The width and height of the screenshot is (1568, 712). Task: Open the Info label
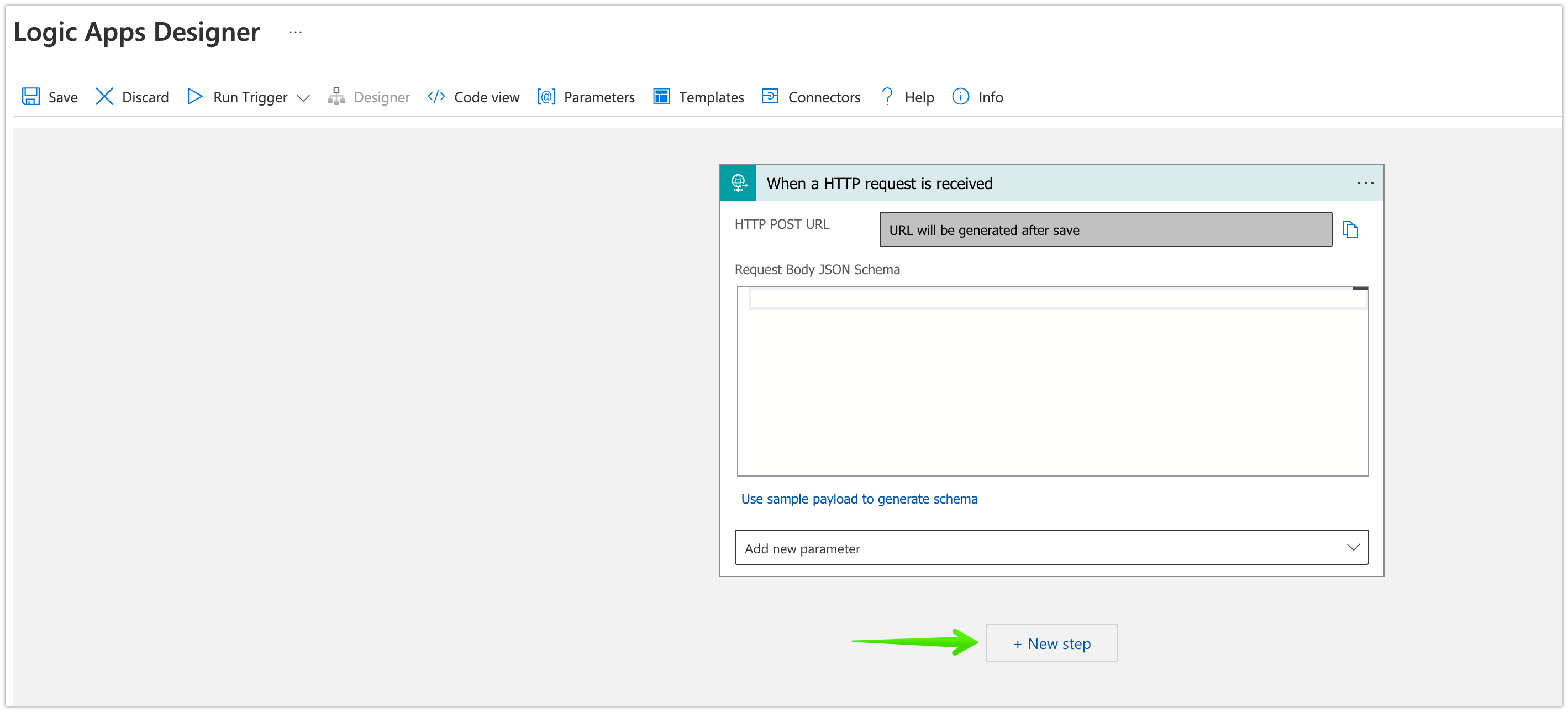(991, 97)
